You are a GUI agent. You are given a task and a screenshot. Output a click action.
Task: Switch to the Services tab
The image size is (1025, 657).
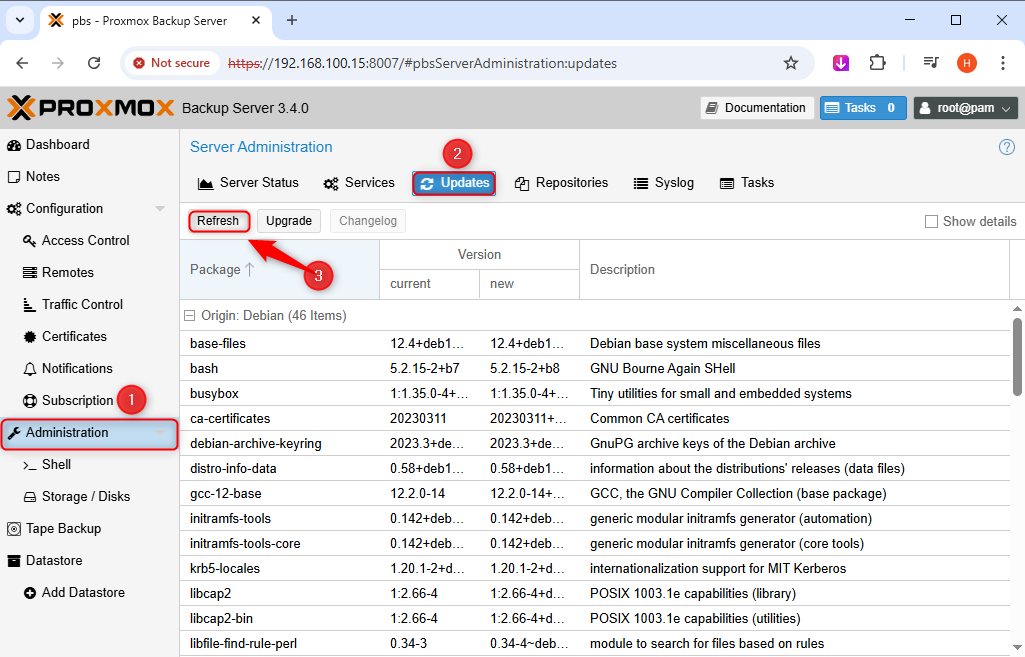(x=359, y=183)
